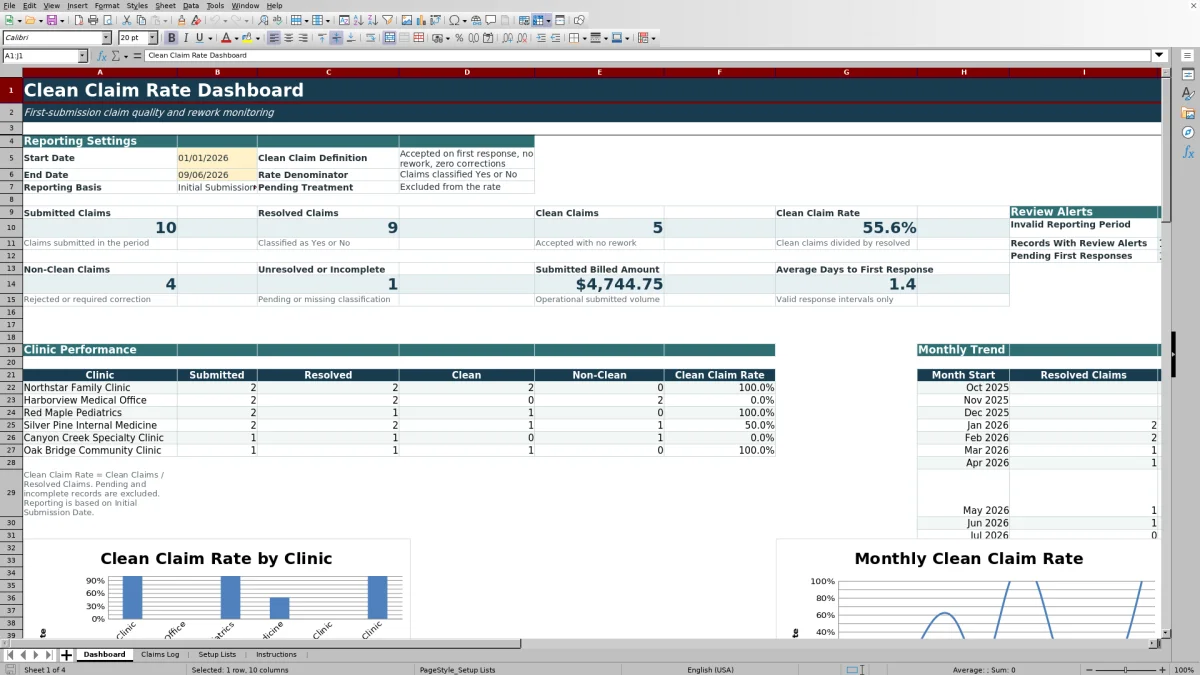
Task: Select the Northstar Family Clinic cell
Action: [100, 387]
